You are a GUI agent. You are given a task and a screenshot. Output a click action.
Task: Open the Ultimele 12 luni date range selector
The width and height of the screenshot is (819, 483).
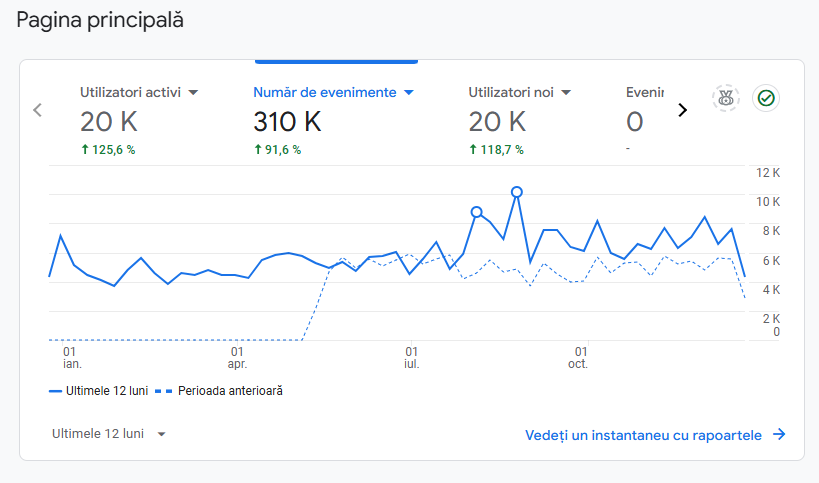pyautogui.click(x=109, y=434)
